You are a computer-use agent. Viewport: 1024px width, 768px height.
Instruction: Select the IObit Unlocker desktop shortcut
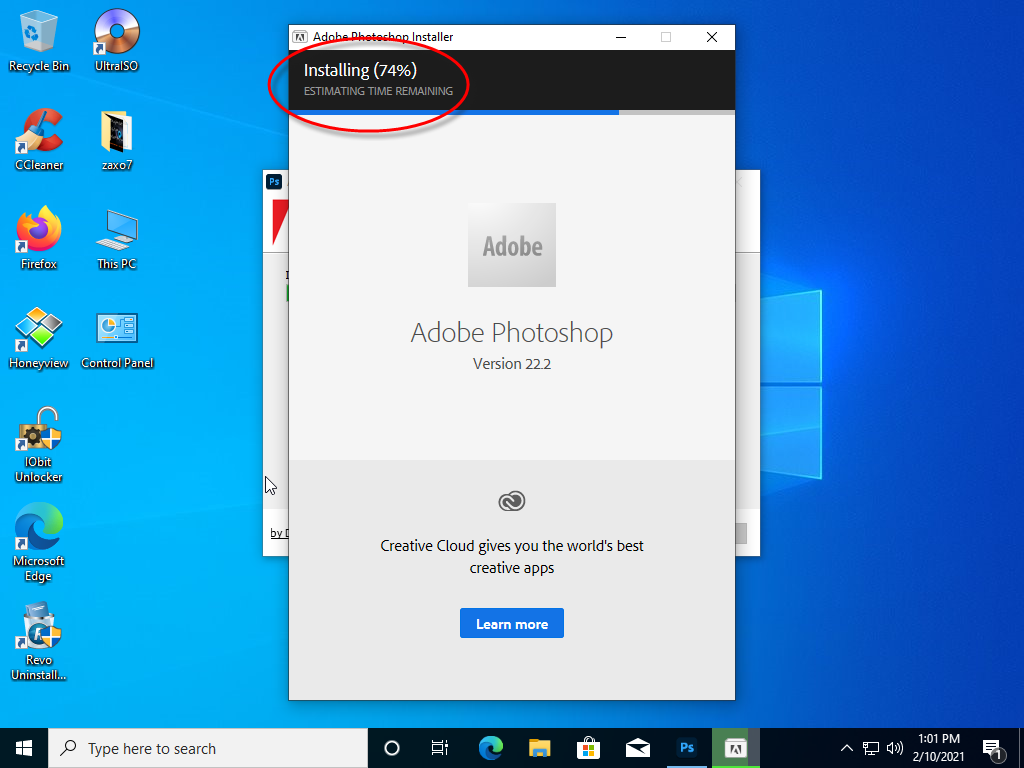39,445
